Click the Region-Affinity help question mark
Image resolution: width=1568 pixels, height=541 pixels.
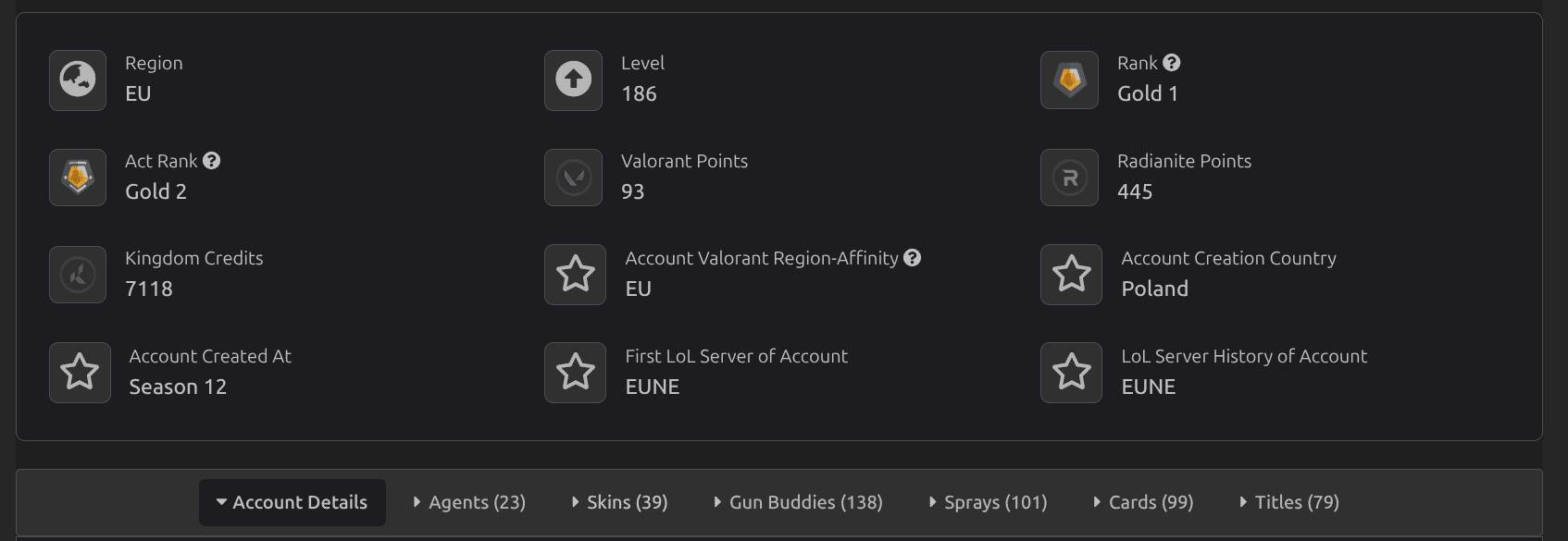tap(913, 258)
